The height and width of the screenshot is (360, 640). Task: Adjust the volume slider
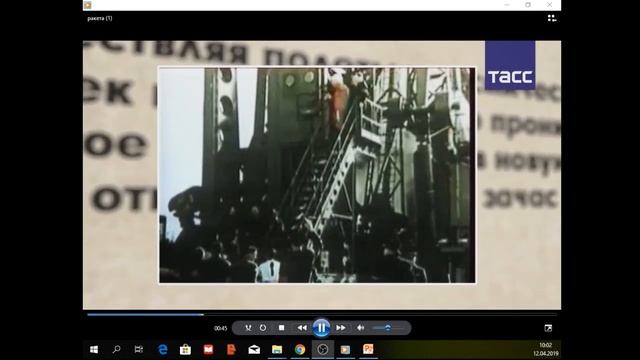387,328
